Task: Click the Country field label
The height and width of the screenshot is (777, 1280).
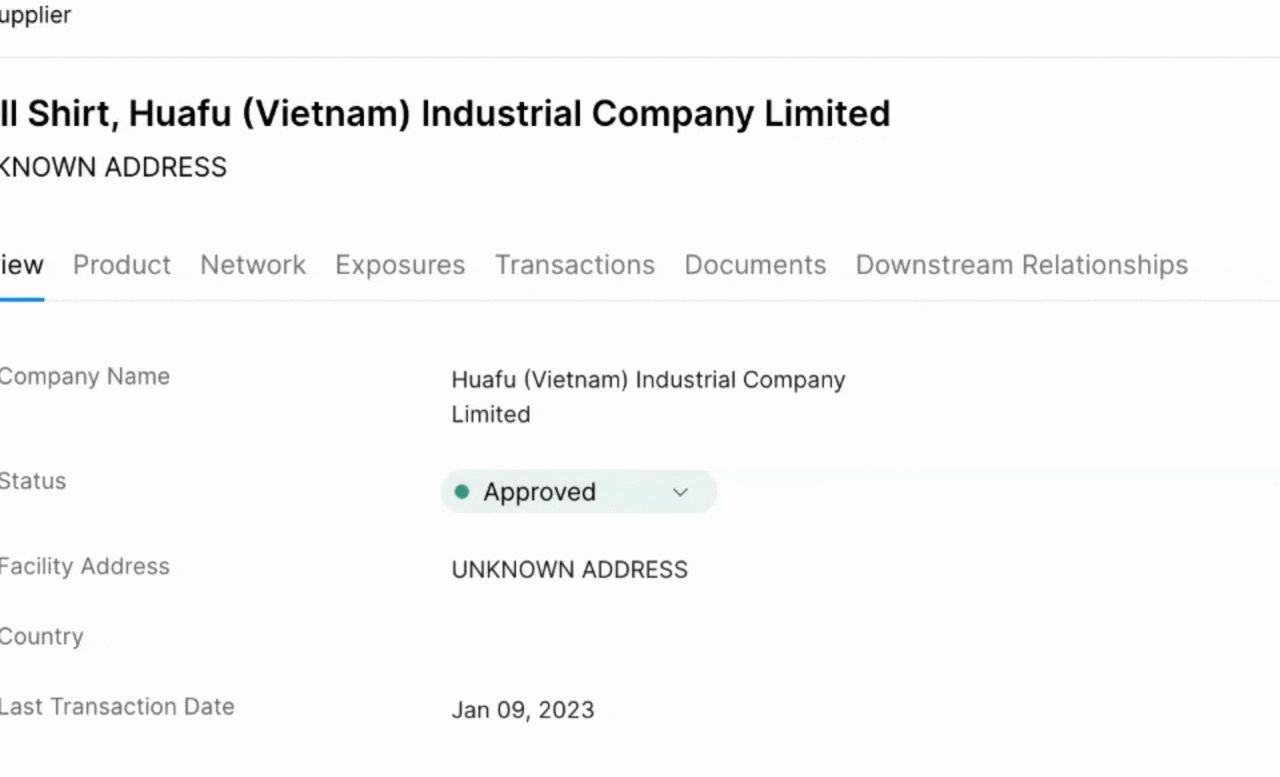Action: tap(41, 637)
